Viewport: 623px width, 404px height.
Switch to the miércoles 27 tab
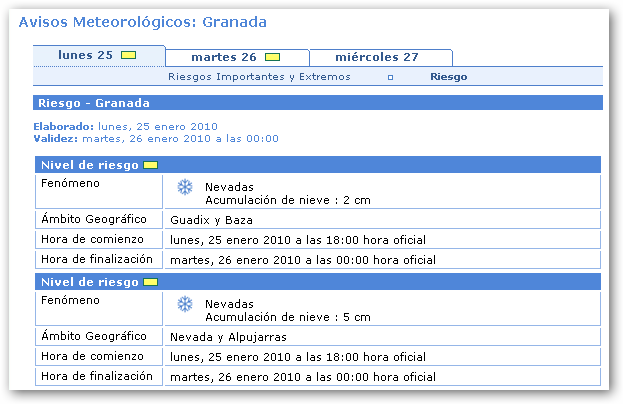tap(377, 57)
